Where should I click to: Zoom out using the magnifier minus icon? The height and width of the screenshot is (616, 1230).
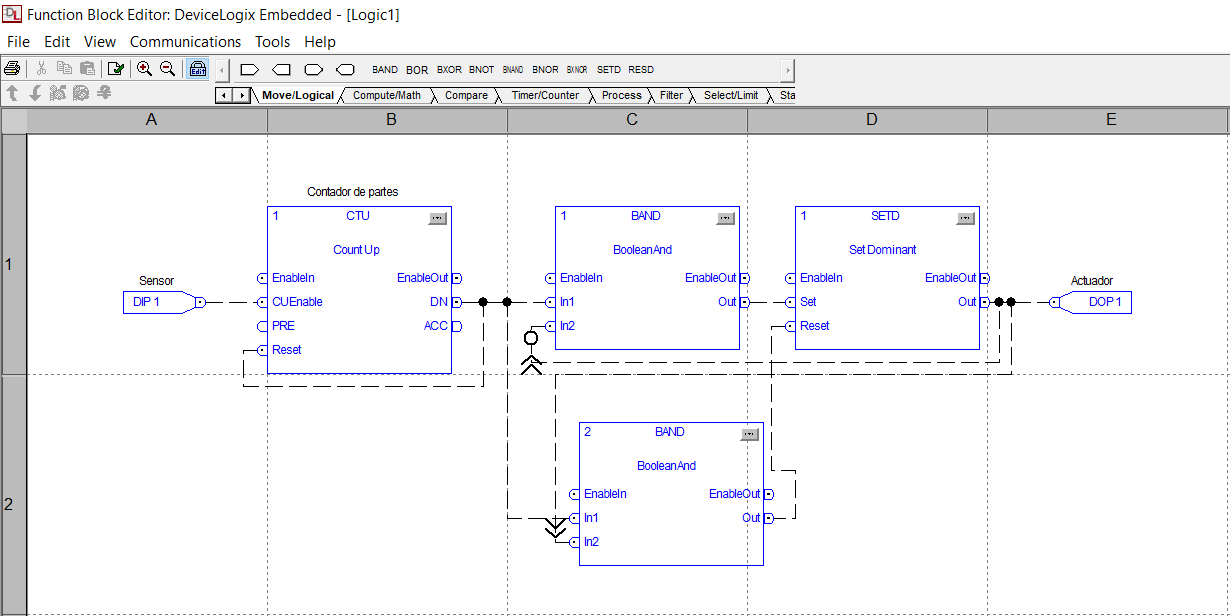click(168, 69)
